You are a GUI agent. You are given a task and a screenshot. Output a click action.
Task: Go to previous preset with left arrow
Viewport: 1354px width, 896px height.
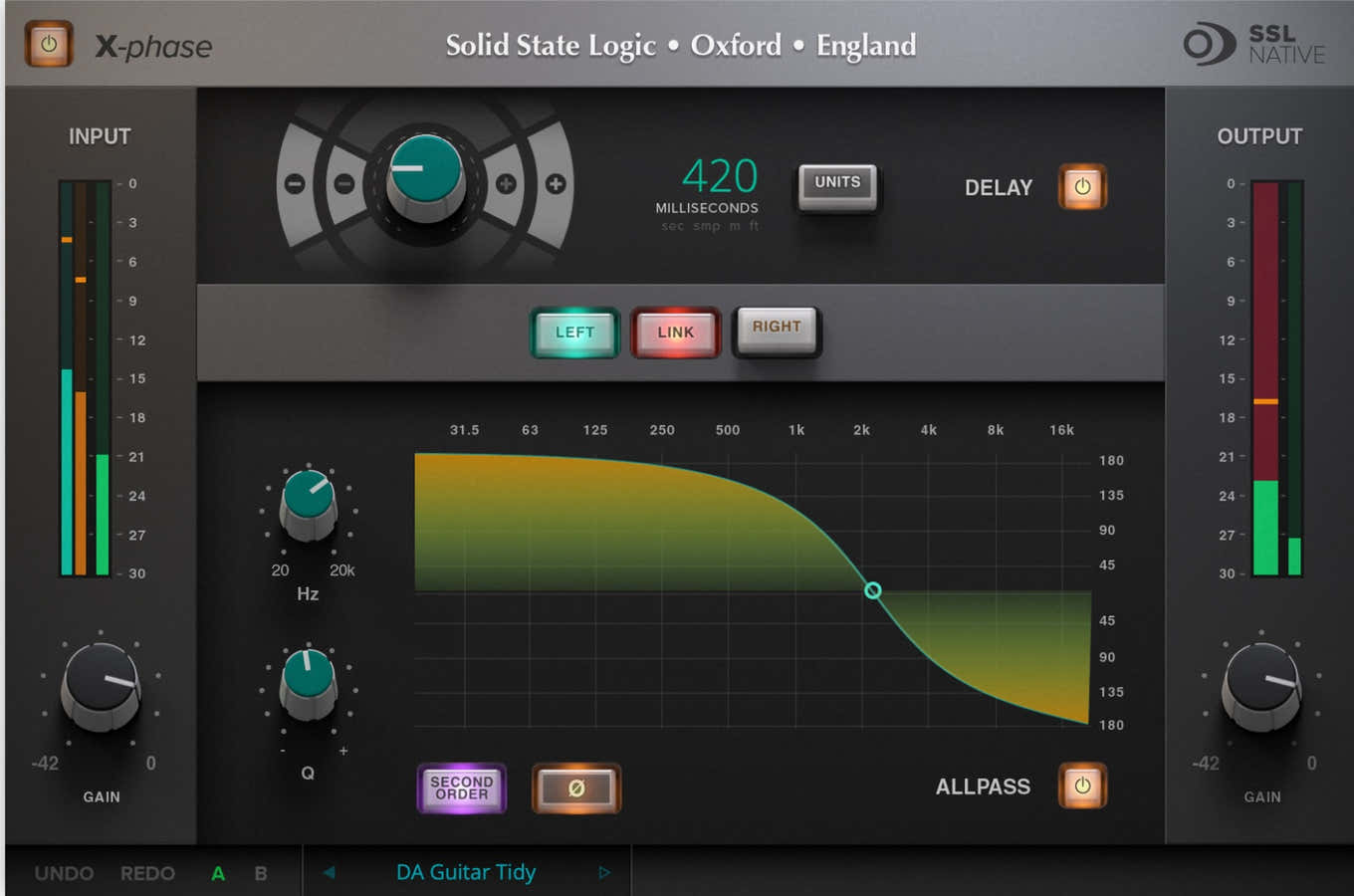tap(329, 872)
